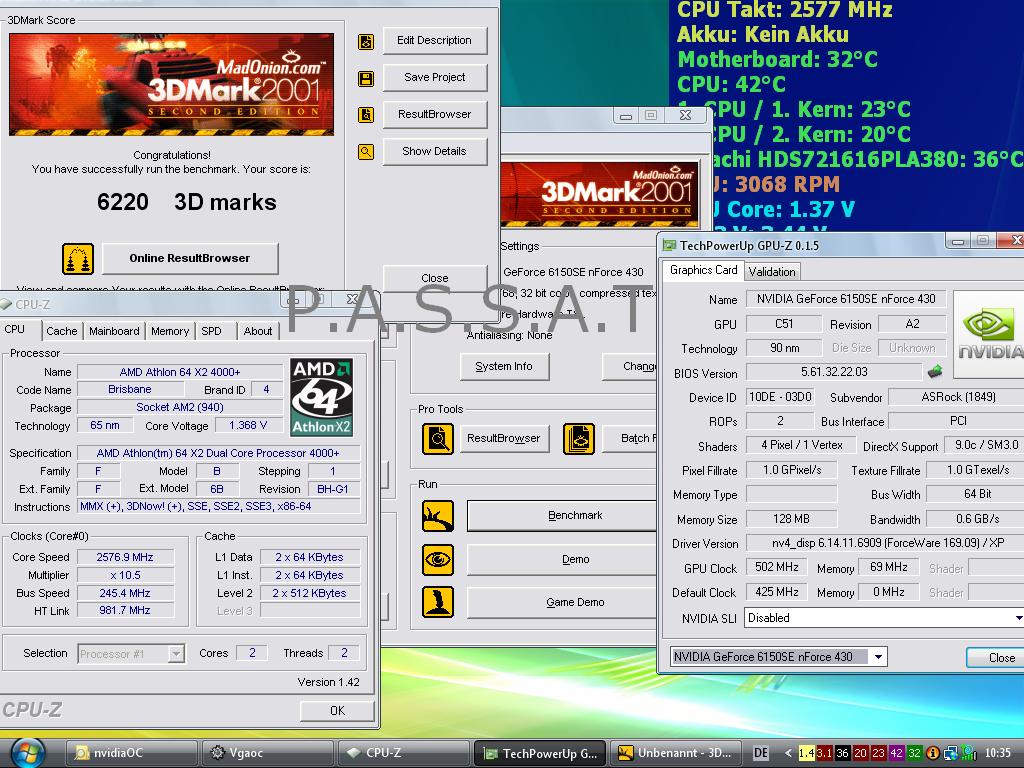The width and height of the screenshot is (1024, 768).
Task: Click the Core Speed value 2576.9 MHz
Action: 125,557
